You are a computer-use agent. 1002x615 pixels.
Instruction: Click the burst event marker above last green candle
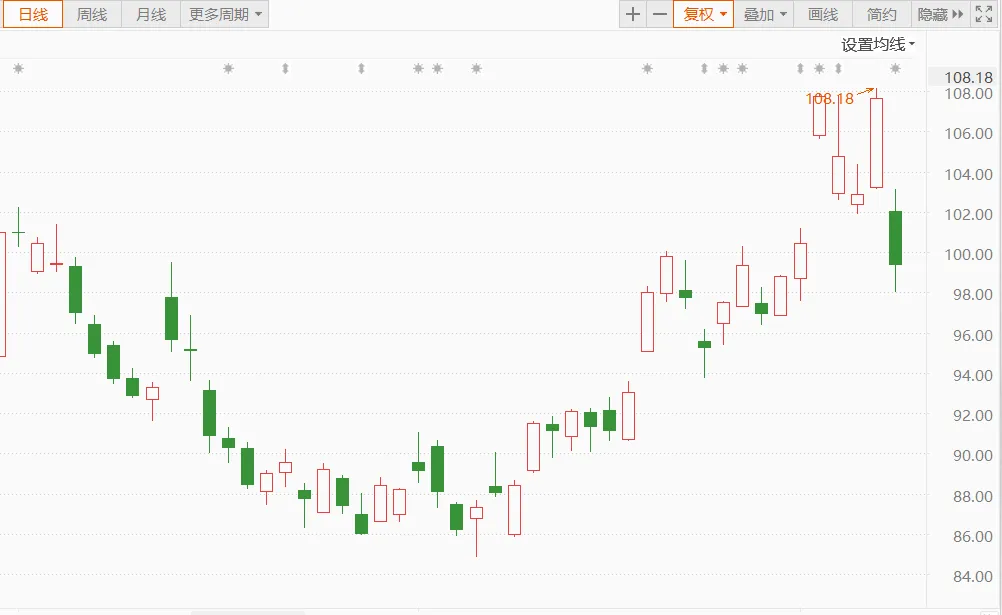895,68
